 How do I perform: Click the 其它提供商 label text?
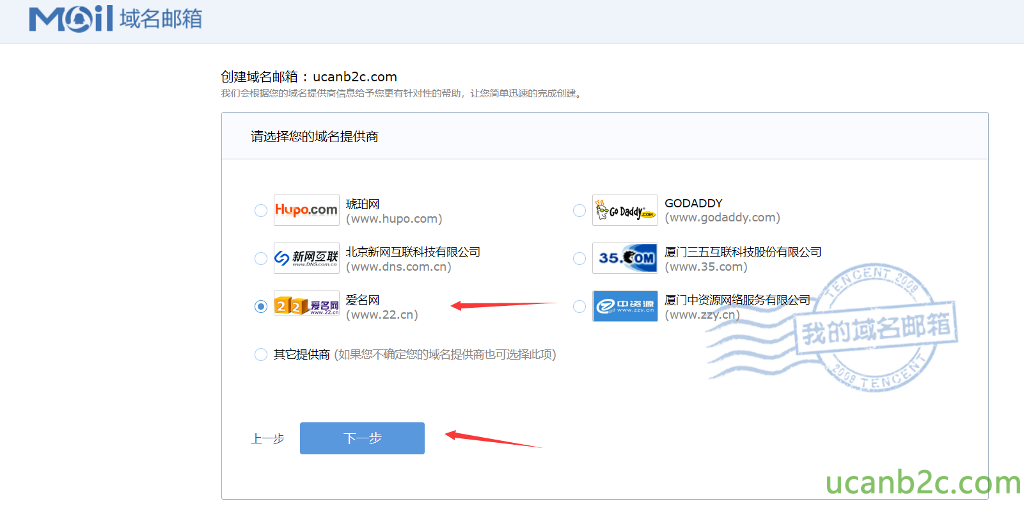302,355
